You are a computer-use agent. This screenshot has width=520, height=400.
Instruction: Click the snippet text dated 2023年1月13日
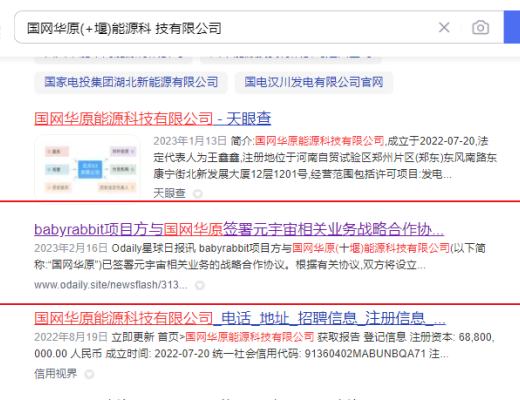pos(325,157)
